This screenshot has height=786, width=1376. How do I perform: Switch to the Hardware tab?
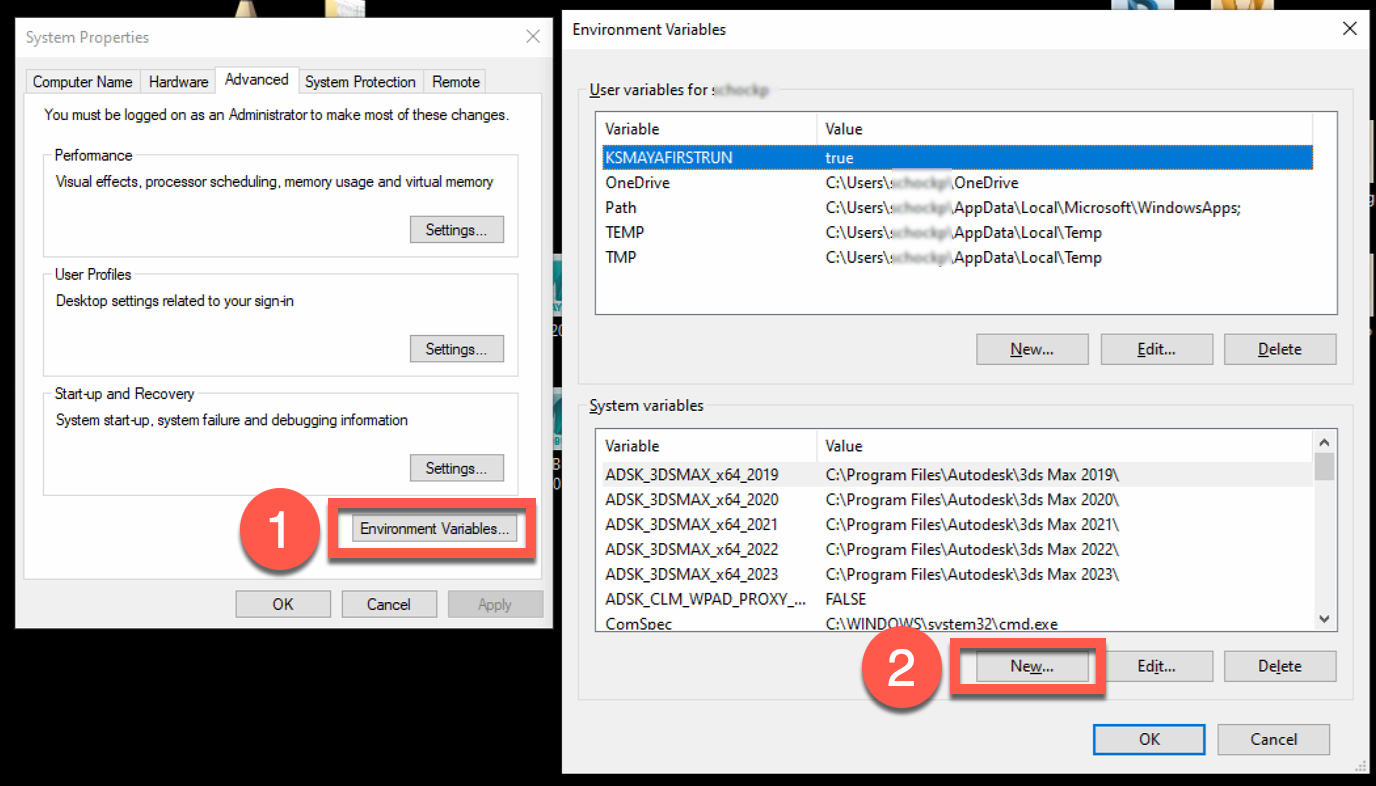(x=178, y=81)
